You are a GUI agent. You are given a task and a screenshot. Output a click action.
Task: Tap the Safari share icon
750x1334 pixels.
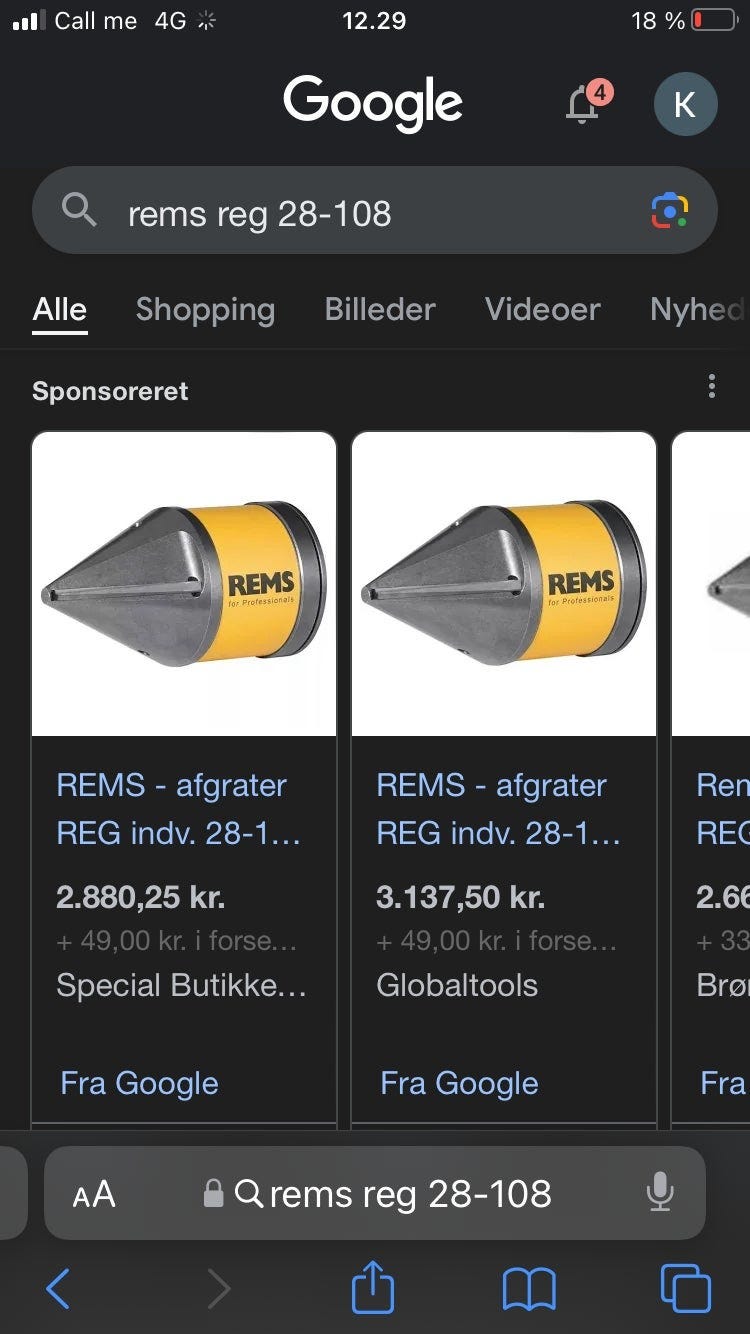point(373,1288)
